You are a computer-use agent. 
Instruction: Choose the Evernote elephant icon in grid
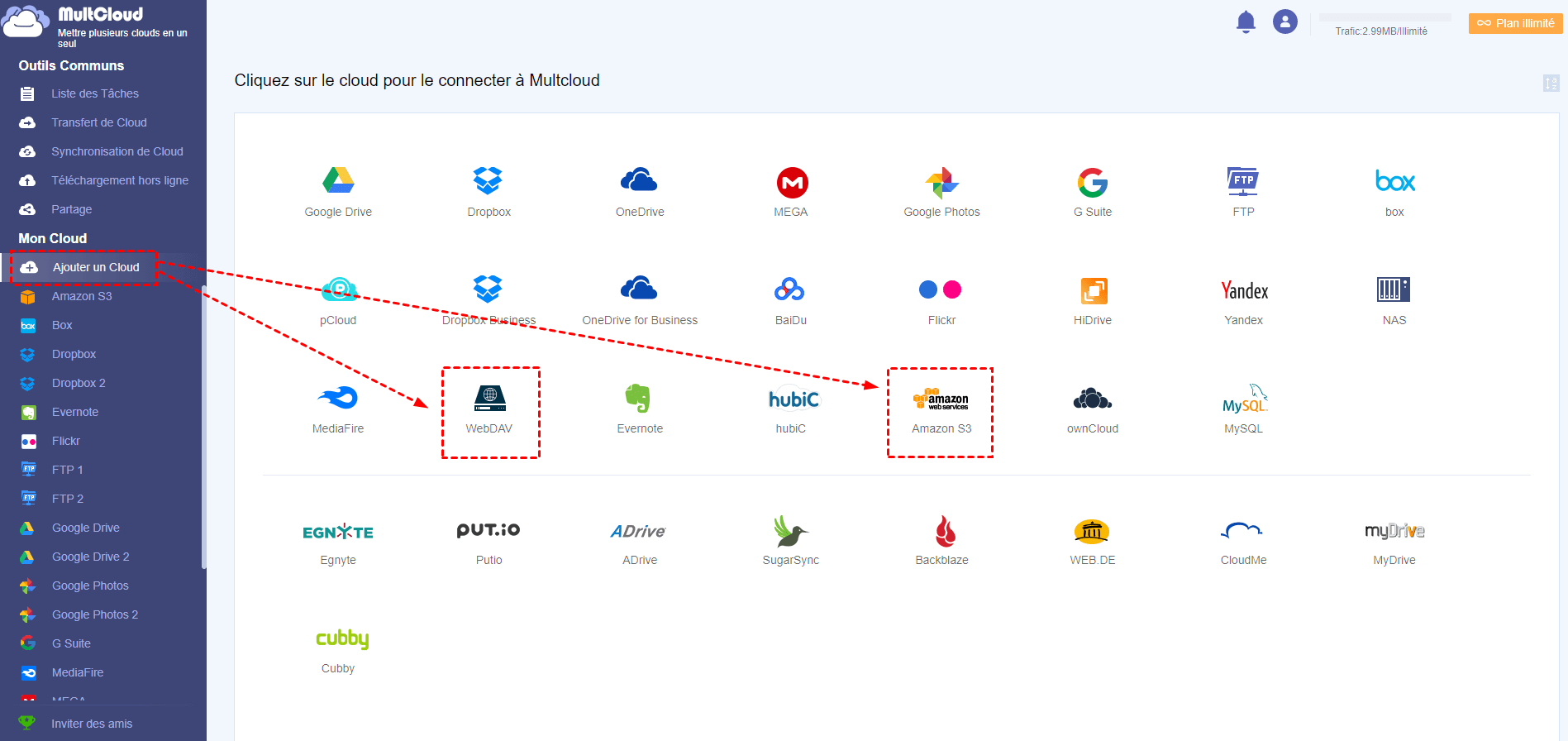637,398
